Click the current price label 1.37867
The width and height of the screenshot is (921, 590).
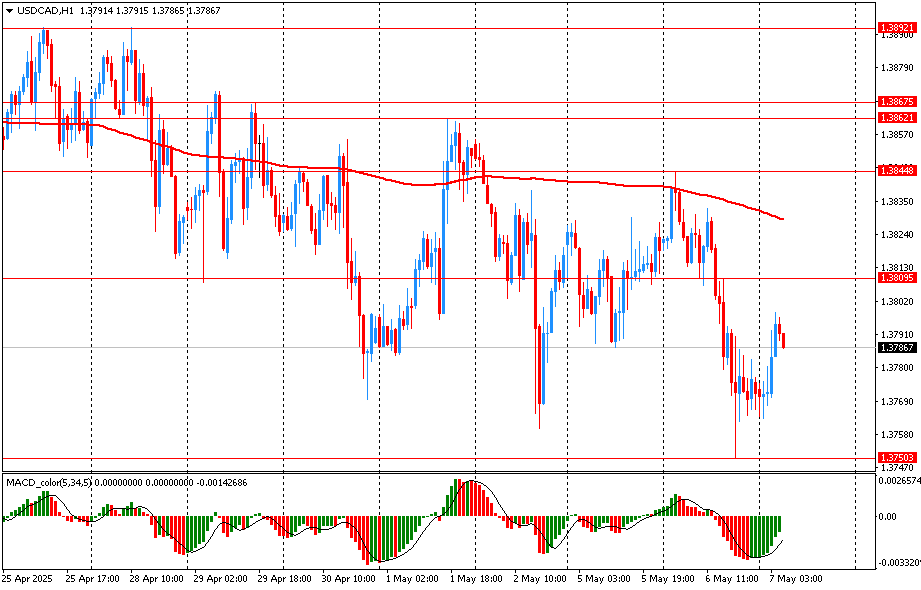tap(896, 348)
